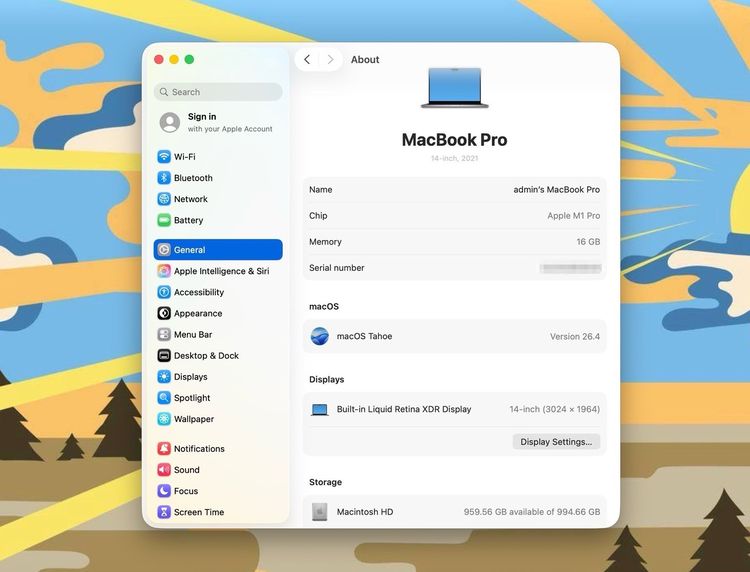
Task: Click the Macintosh HD drive icon
Action: (x=320, y=512)
